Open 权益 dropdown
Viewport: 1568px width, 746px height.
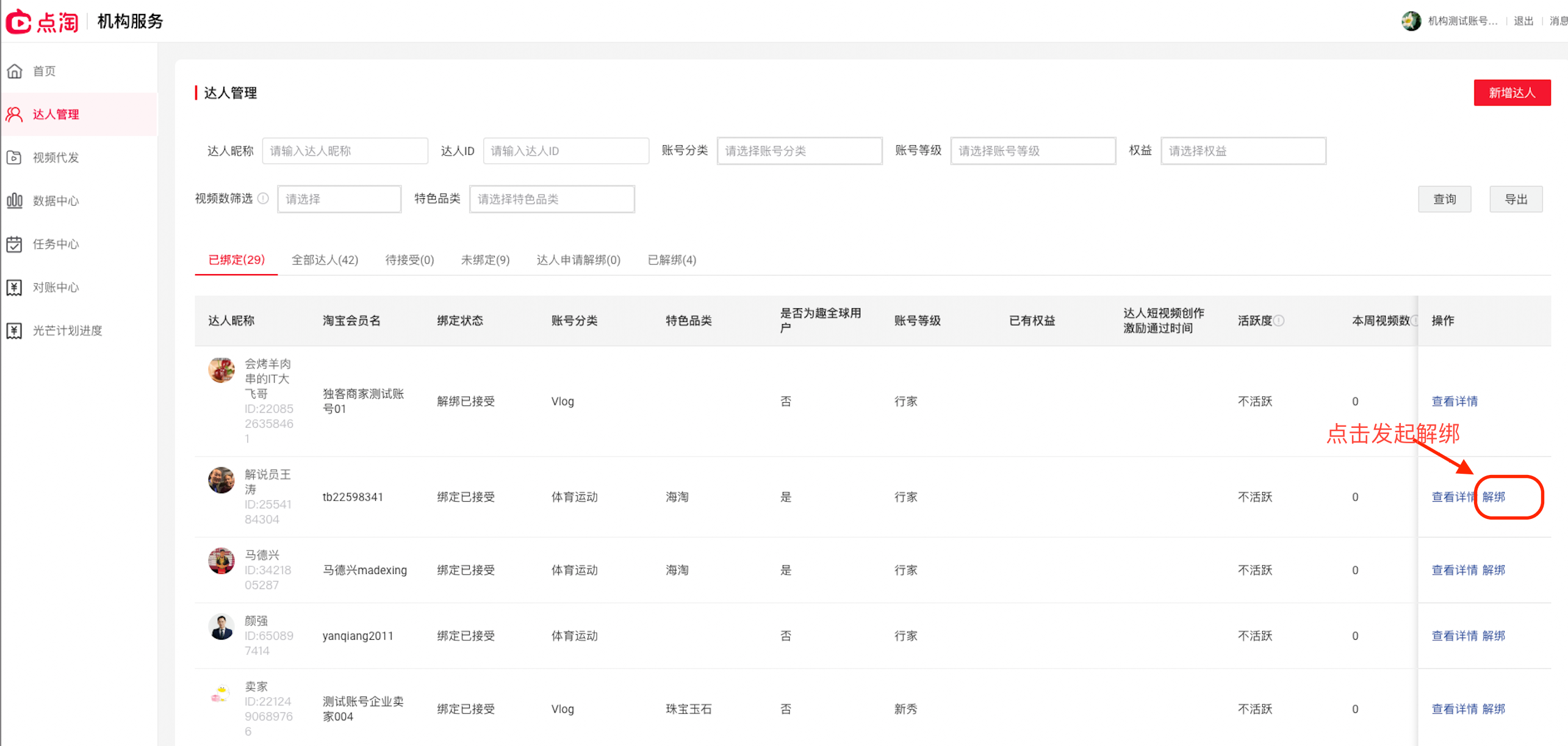[x=1243, y=151]
